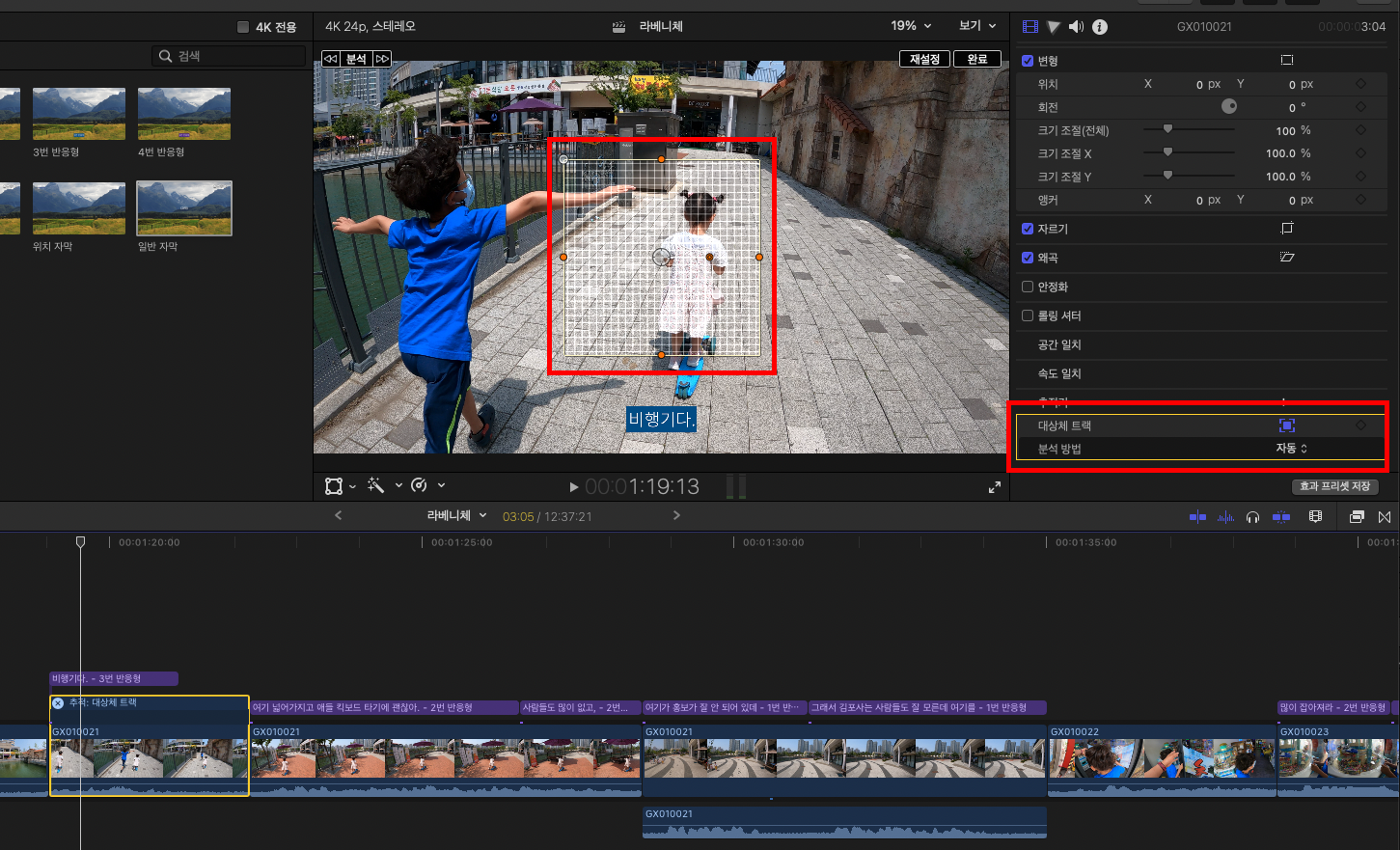This screenshot has height=850, width=1400.
Task: Uncheck the 자르기 (Crop) checkbox
Action: [x=1028, y=229]
